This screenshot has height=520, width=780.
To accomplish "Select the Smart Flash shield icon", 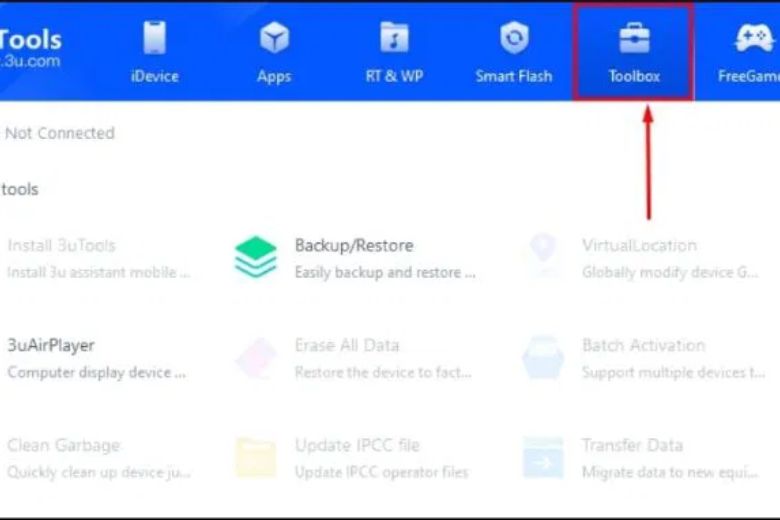I will click(514, 39).
